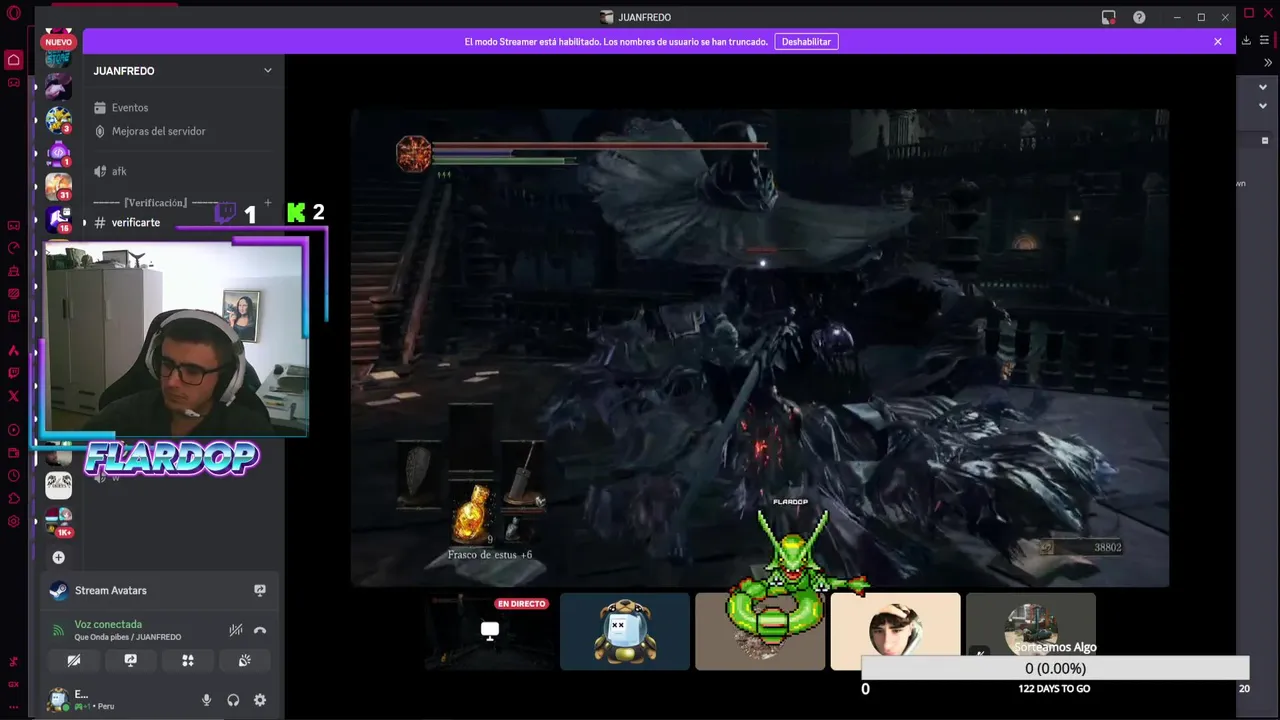Viewport: 1280px width, 720px height.
Task: Open the GX control icon at sidebar bottom
Action: tap(13, 684)
